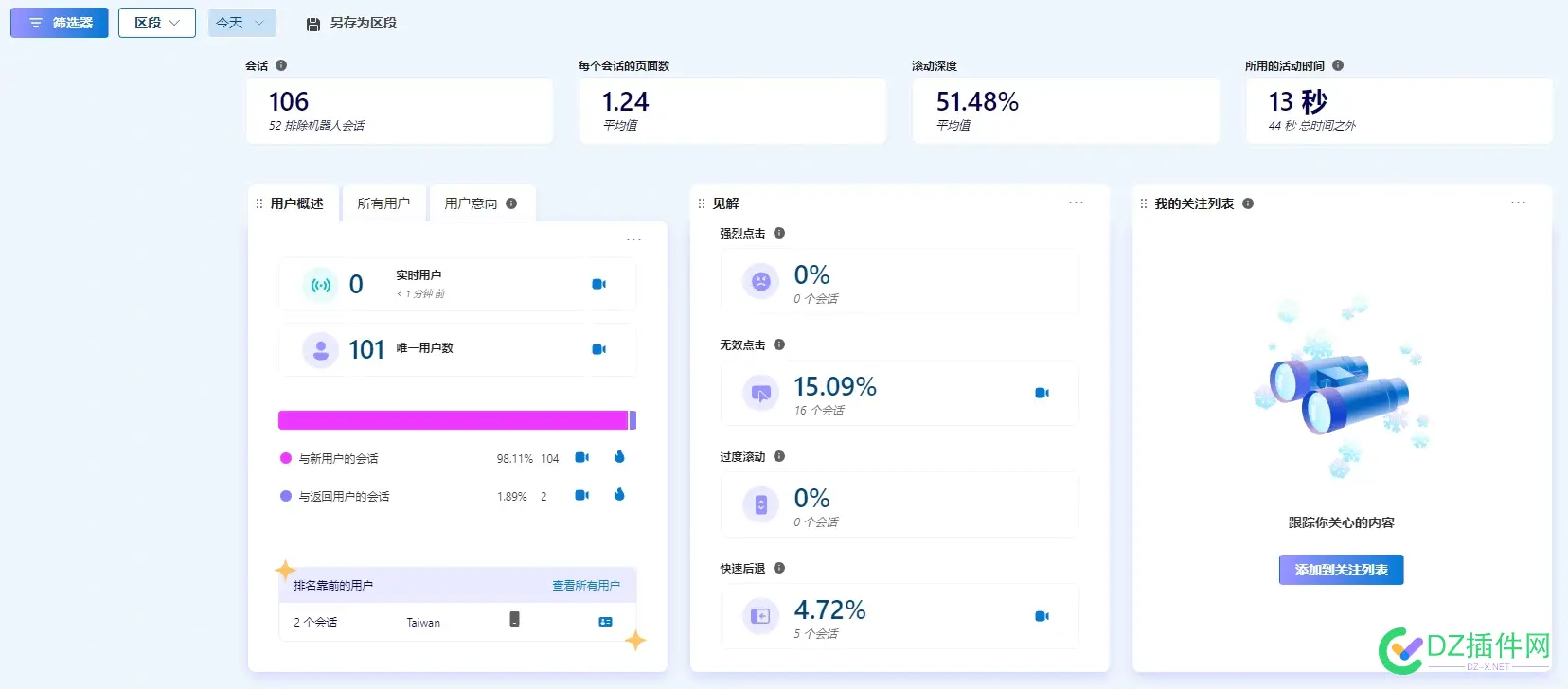The height and width of the screenshot is (689, 1568).
Task: Expand the 区段 segment dropdown
Action: click(156, 23)
